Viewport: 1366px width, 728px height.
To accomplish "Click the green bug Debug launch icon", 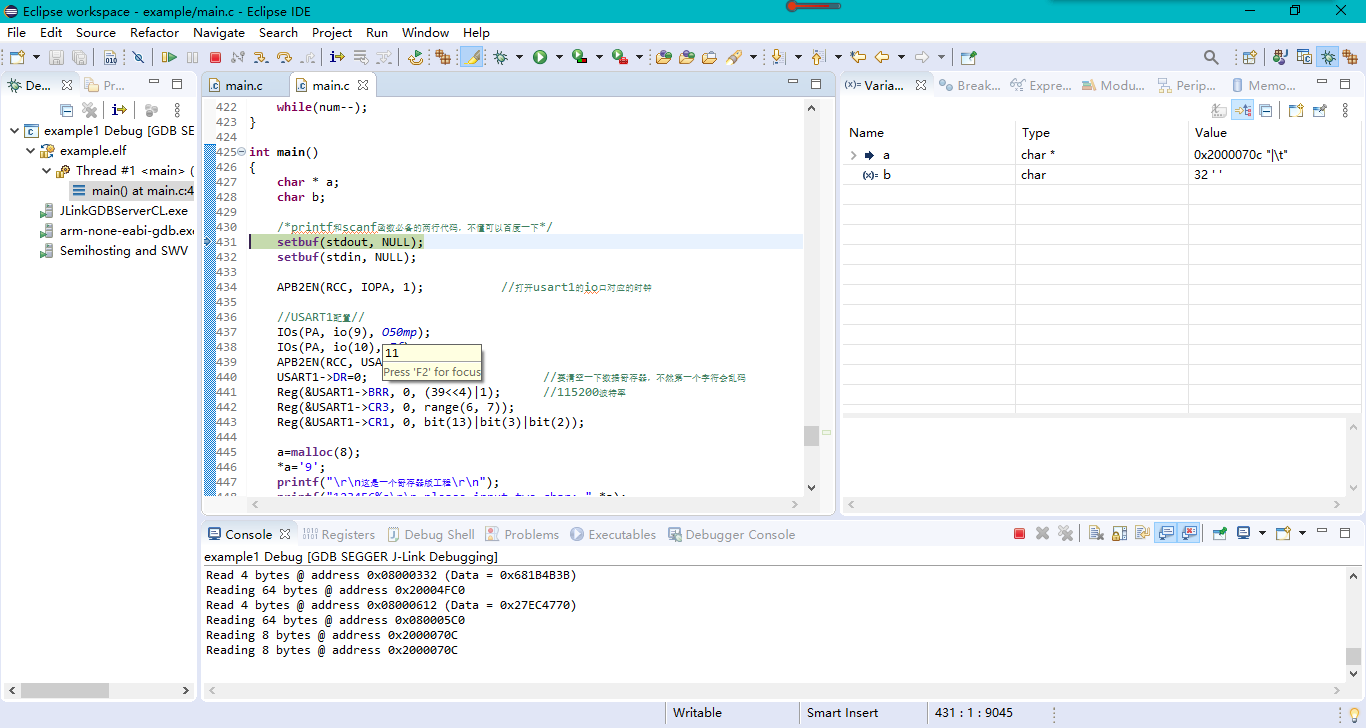I will (x=500, y=57).
